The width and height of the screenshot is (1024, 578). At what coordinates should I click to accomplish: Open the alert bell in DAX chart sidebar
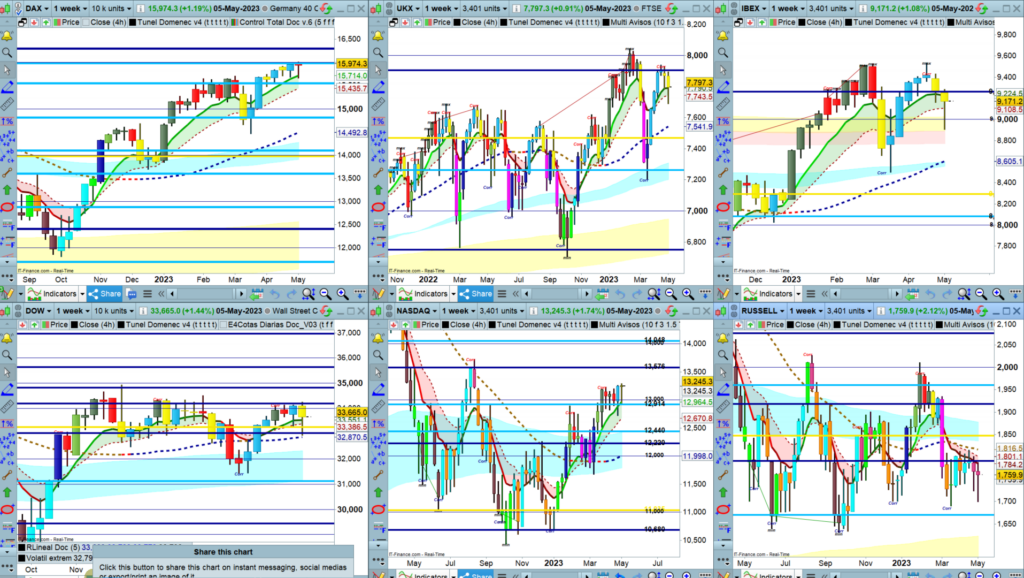click(x=8, y=35)
